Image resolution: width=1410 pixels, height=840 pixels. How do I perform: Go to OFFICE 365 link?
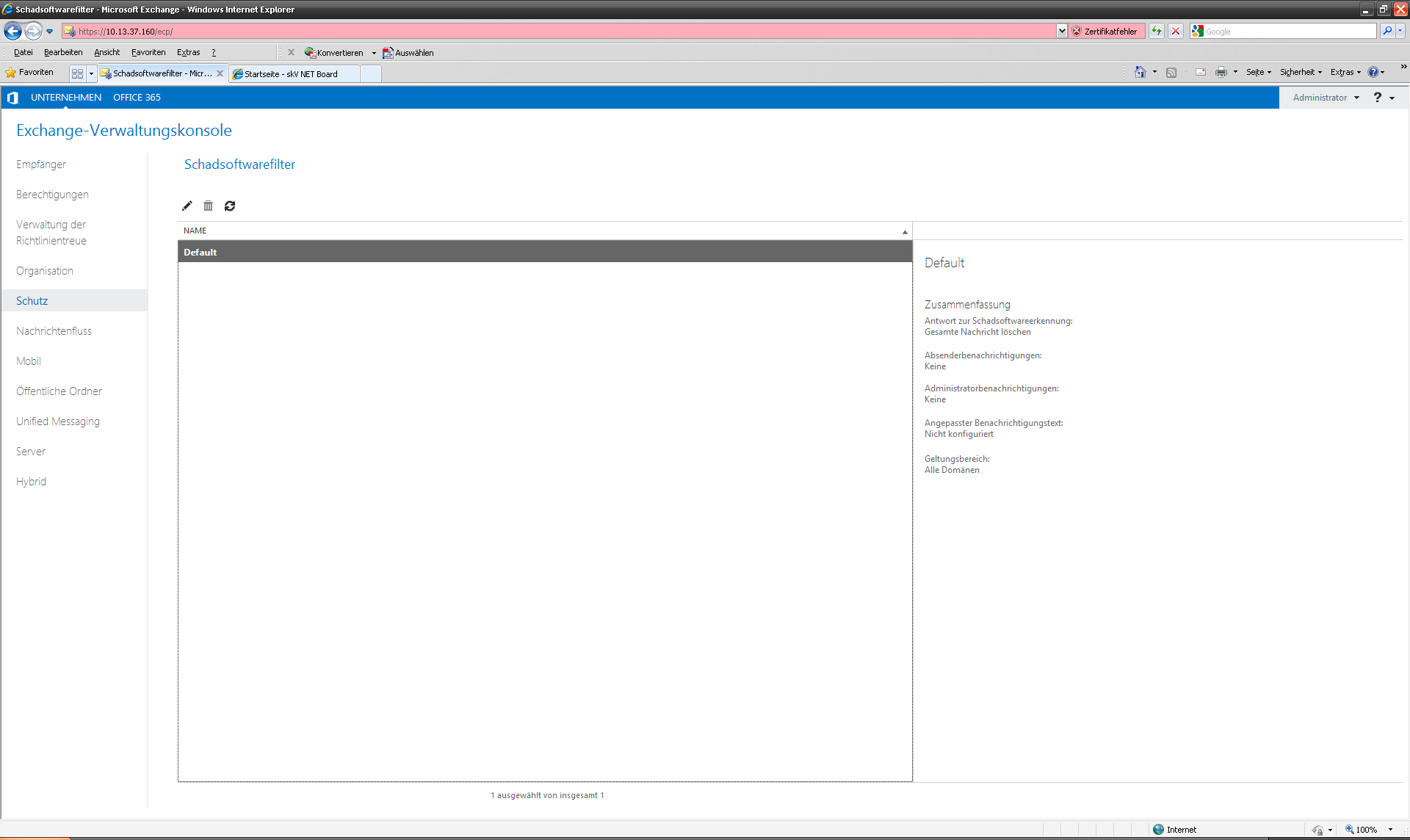pyautogui.click(x=137, y=98)
